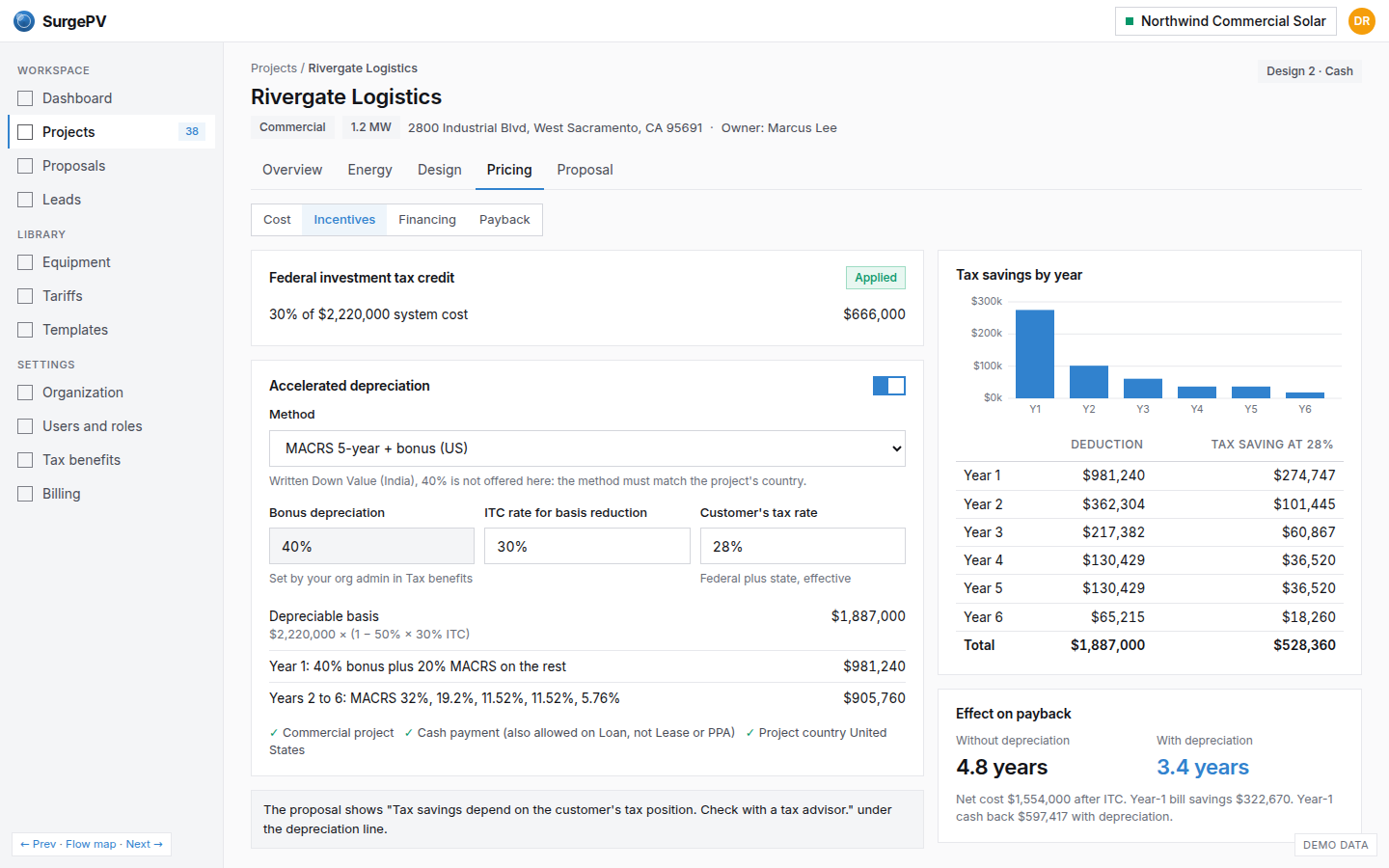Click the Bonus depreciation 40% field
1389x868 pixels.
(371, 546)
